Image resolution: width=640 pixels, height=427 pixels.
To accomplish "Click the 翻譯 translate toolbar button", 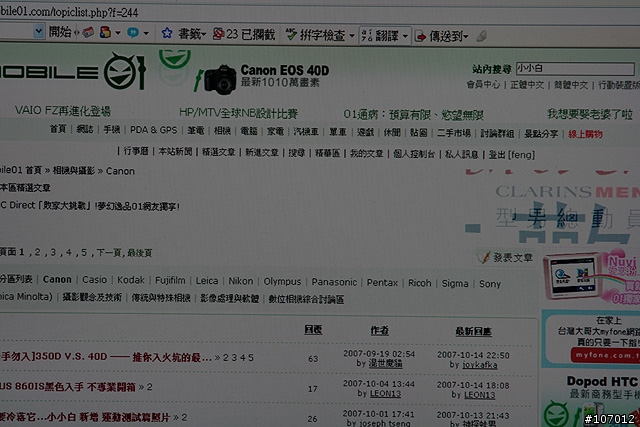I will pyautogui.click(x=380, y=36).
